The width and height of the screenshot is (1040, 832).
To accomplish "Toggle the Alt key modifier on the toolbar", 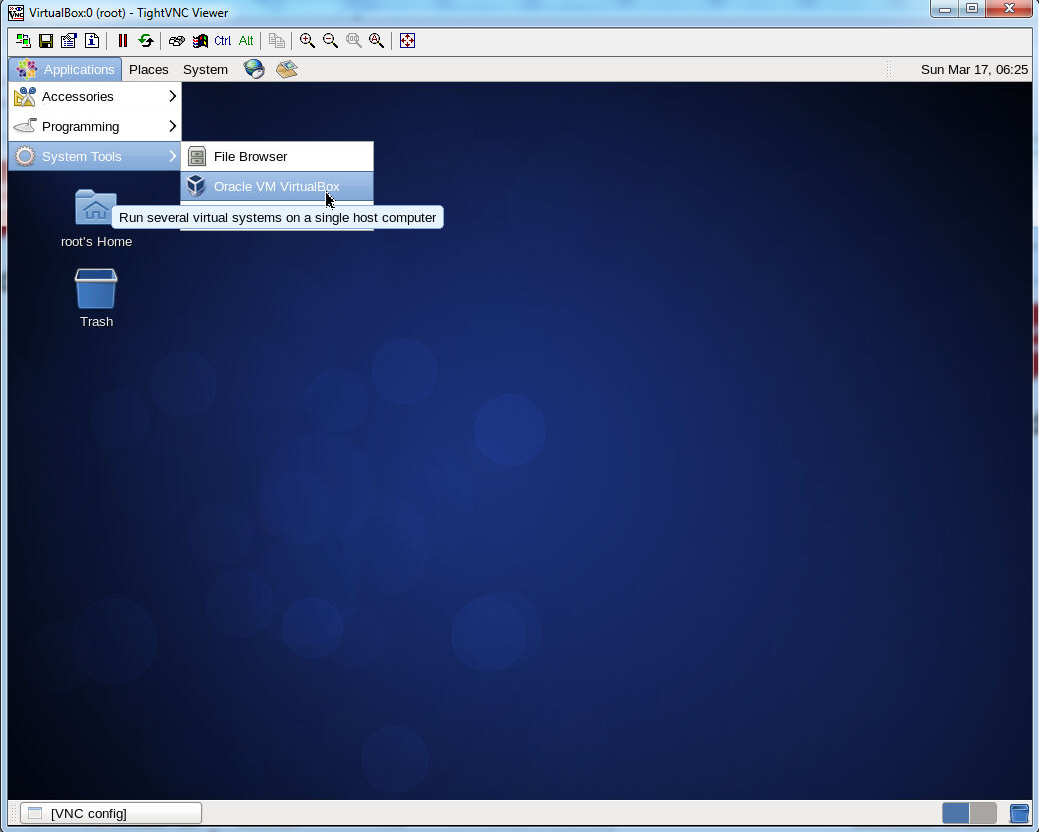I will point(246,41).
